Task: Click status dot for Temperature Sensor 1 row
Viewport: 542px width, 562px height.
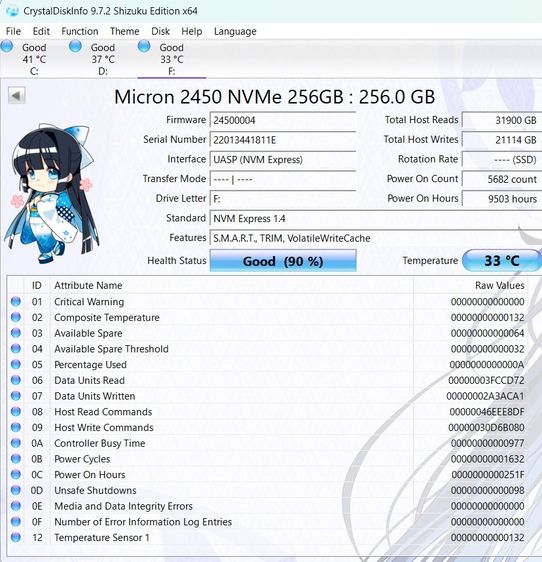Action: click(16, 538)
